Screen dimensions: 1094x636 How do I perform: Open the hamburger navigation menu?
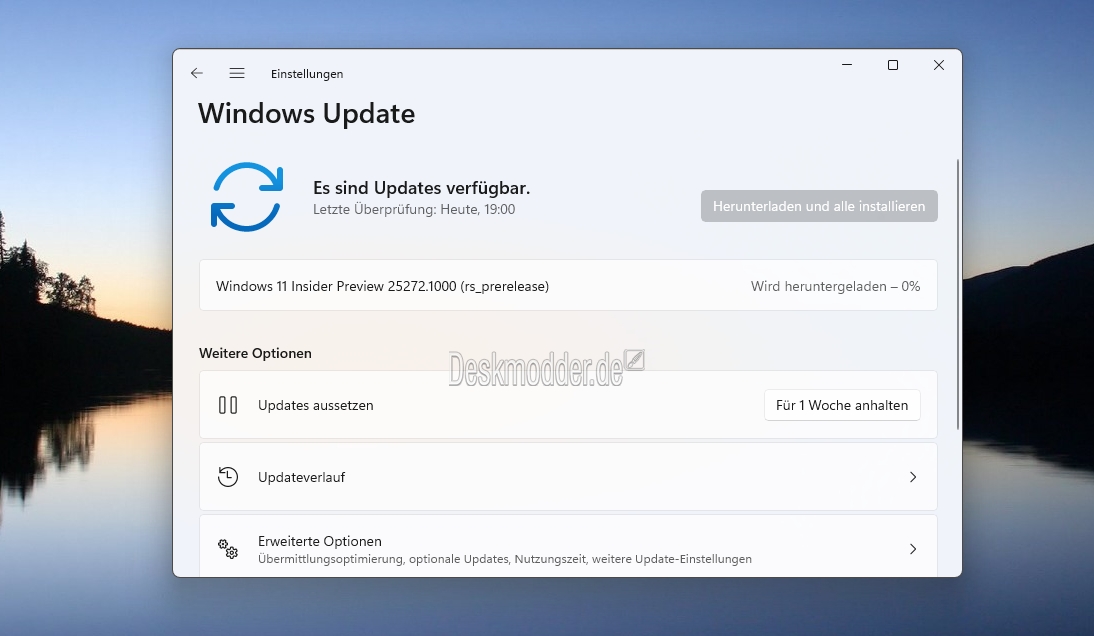pyautogui.click(x=237, y=73)
